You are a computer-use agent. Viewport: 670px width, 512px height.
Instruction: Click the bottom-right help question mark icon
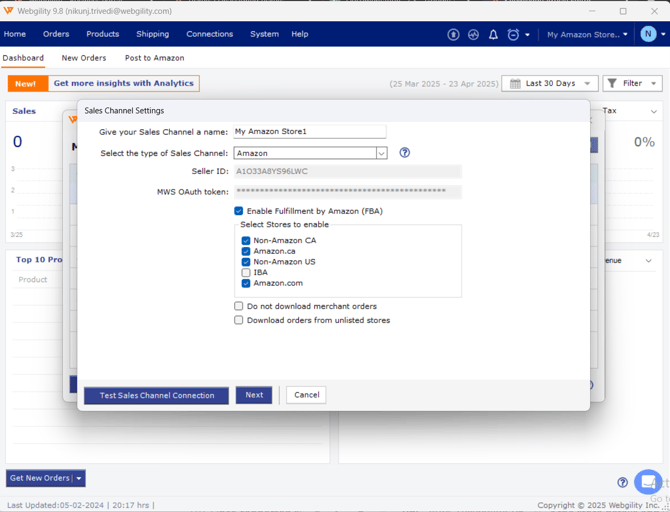click(622, 482)
